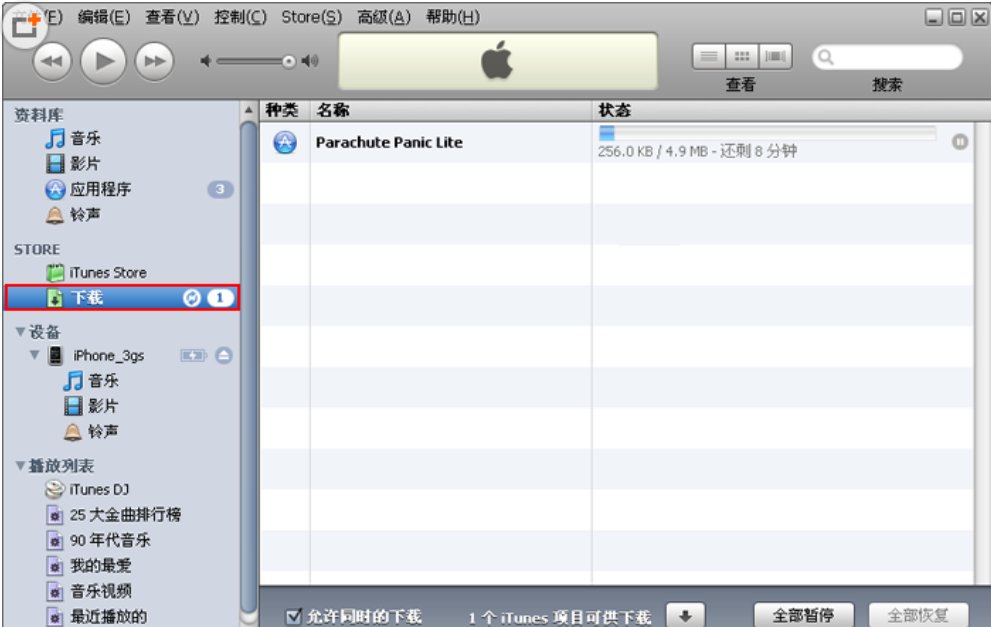Open the 查看(V) menu

point(172,17)
